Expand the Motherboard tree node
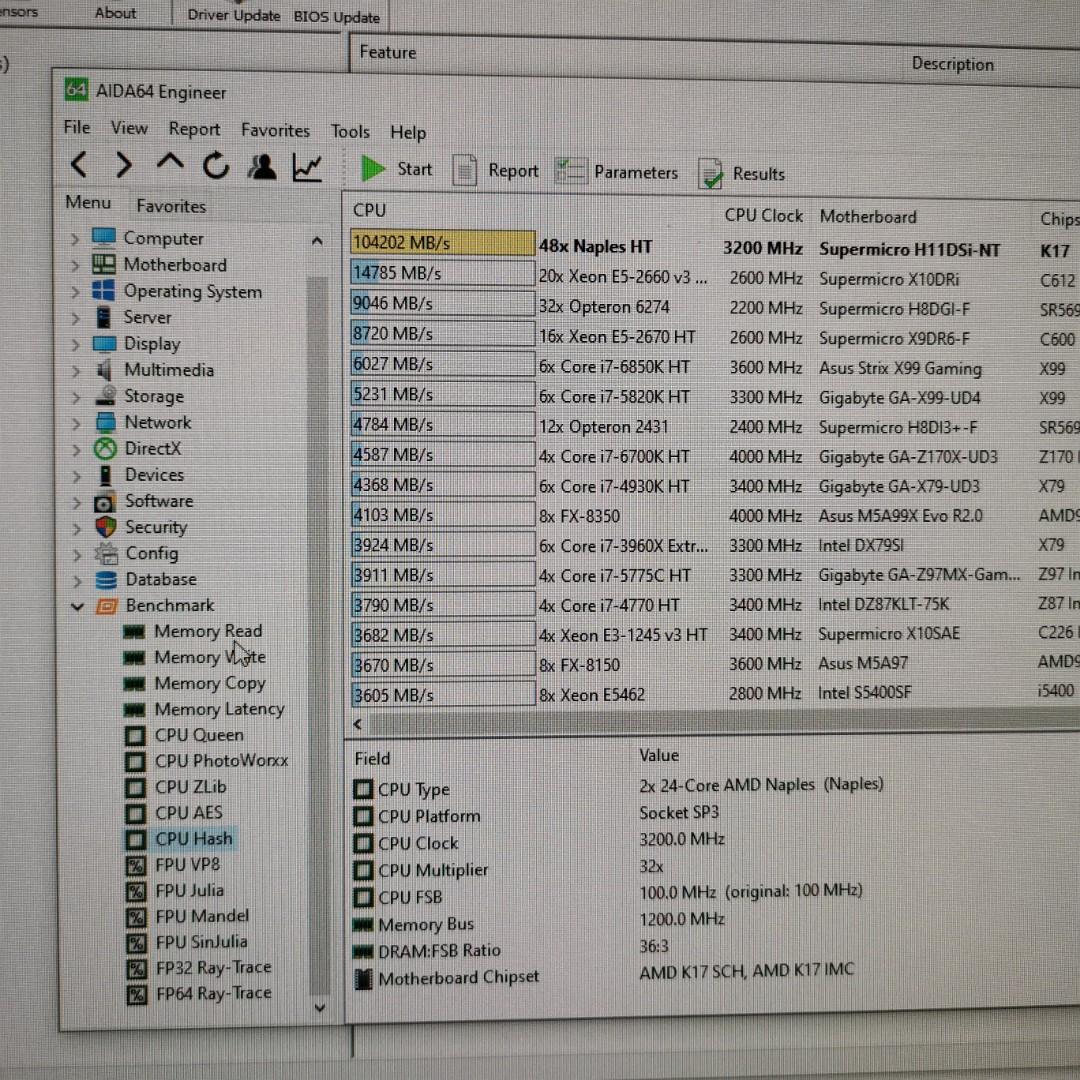Viewport: 1080px width, 1080px height. 74,265
